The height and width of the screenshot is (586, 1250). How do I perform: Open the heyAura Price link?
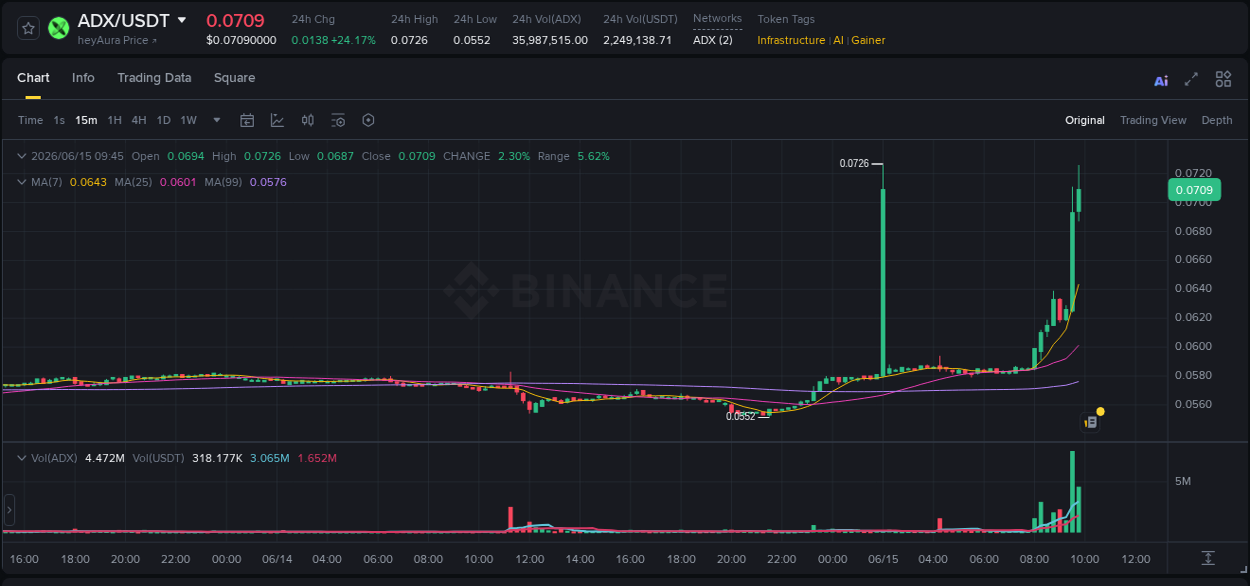[x=117, y=40]
